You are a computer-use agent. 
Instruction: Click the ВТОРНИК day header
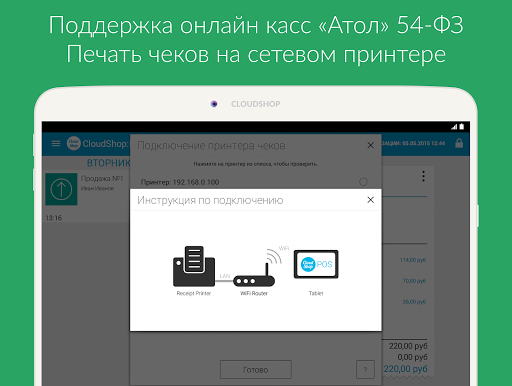[109, 163]
